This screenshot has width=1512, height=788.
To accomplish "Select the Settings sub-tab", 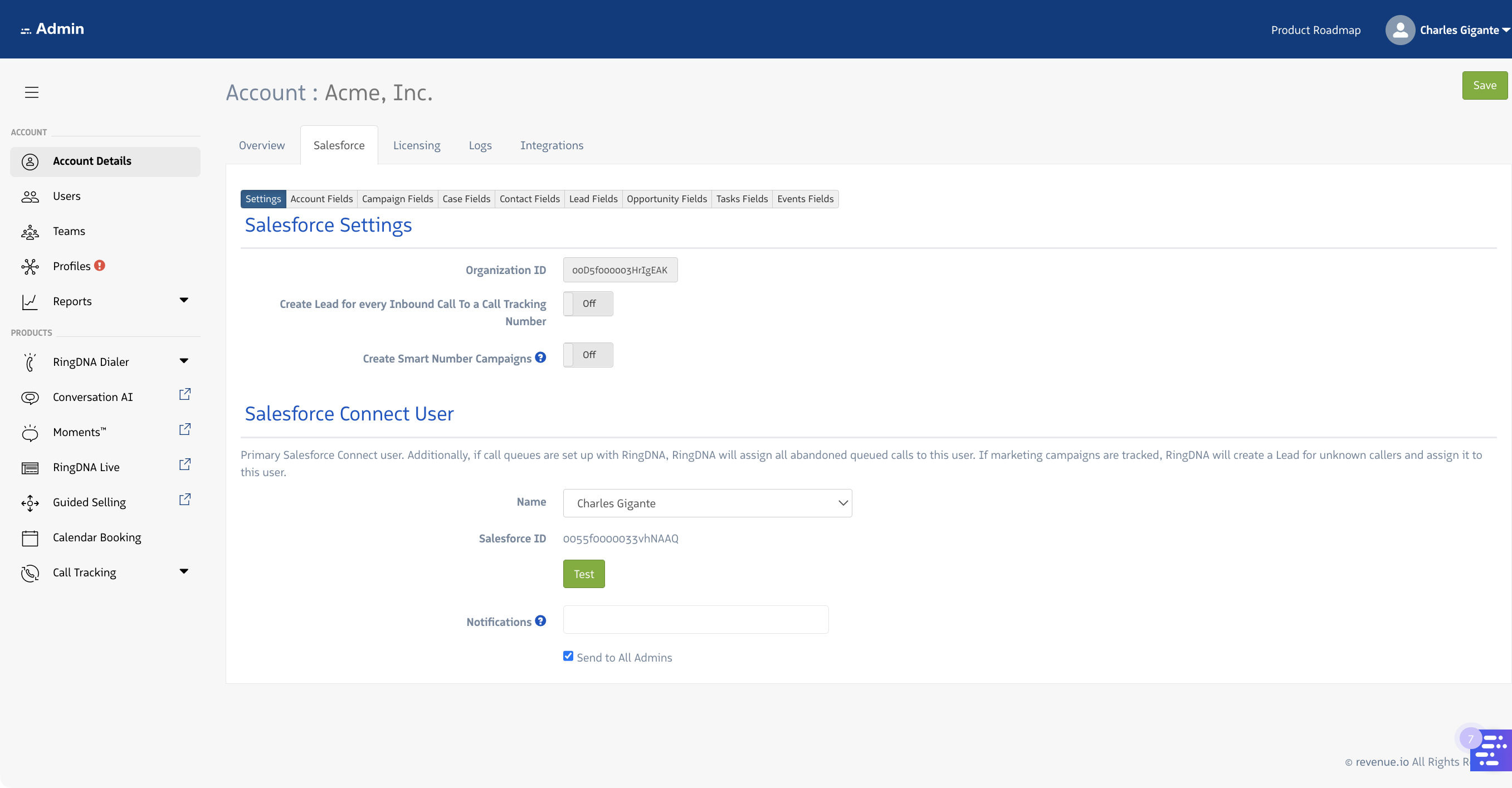I will pos(263,199).
